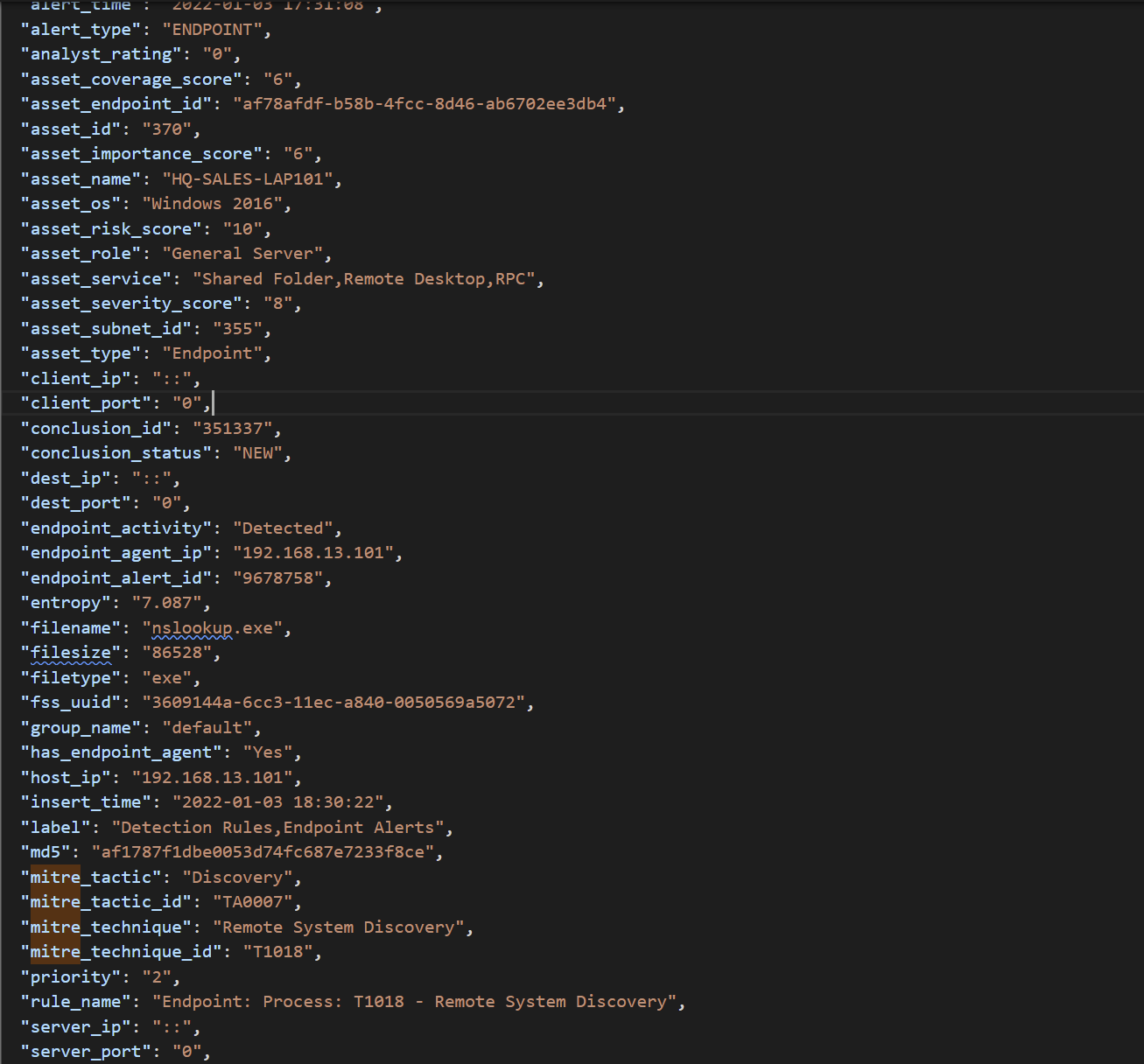The width and height of the screenshot is (1144, 1064).
Task: Click the "Detection Rules,Endpoint Alerts" label value
Action: (x=278, y=828)
